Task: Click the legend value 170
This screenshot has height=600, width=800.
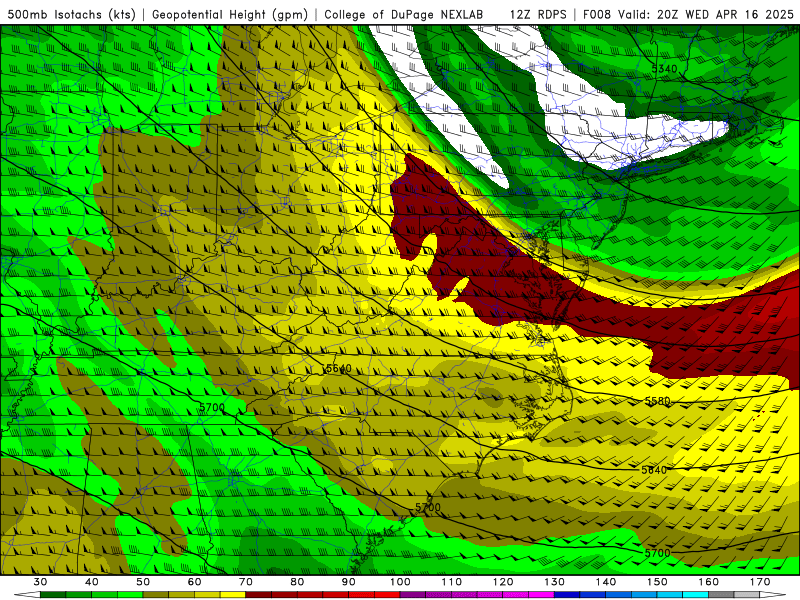Action: [x=760, y=582]
